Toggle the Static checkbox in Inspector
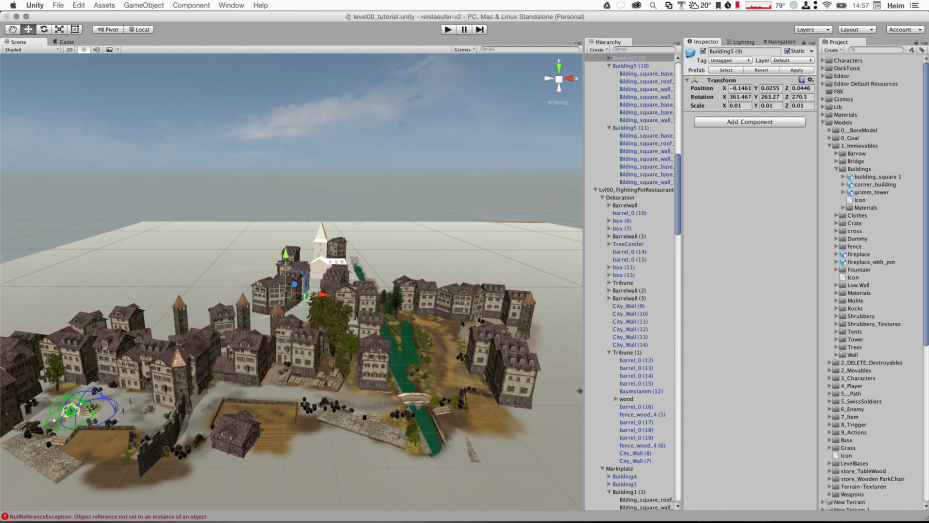Screen dimensions: 929x523 [x=787, y=51]
